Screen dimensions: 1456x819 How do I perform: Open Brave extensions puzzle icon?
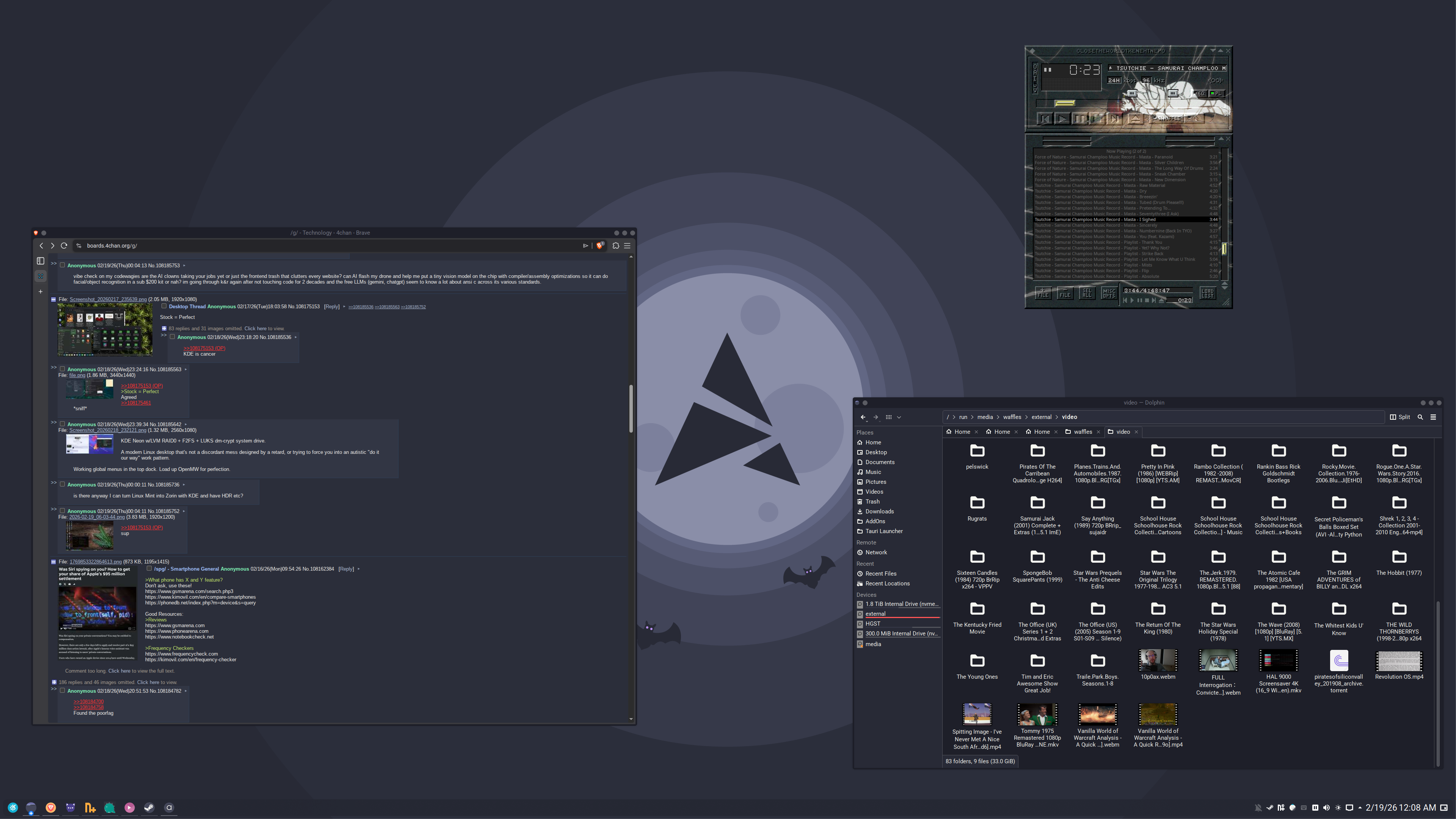pyautogui.click(x=615, y=245)
